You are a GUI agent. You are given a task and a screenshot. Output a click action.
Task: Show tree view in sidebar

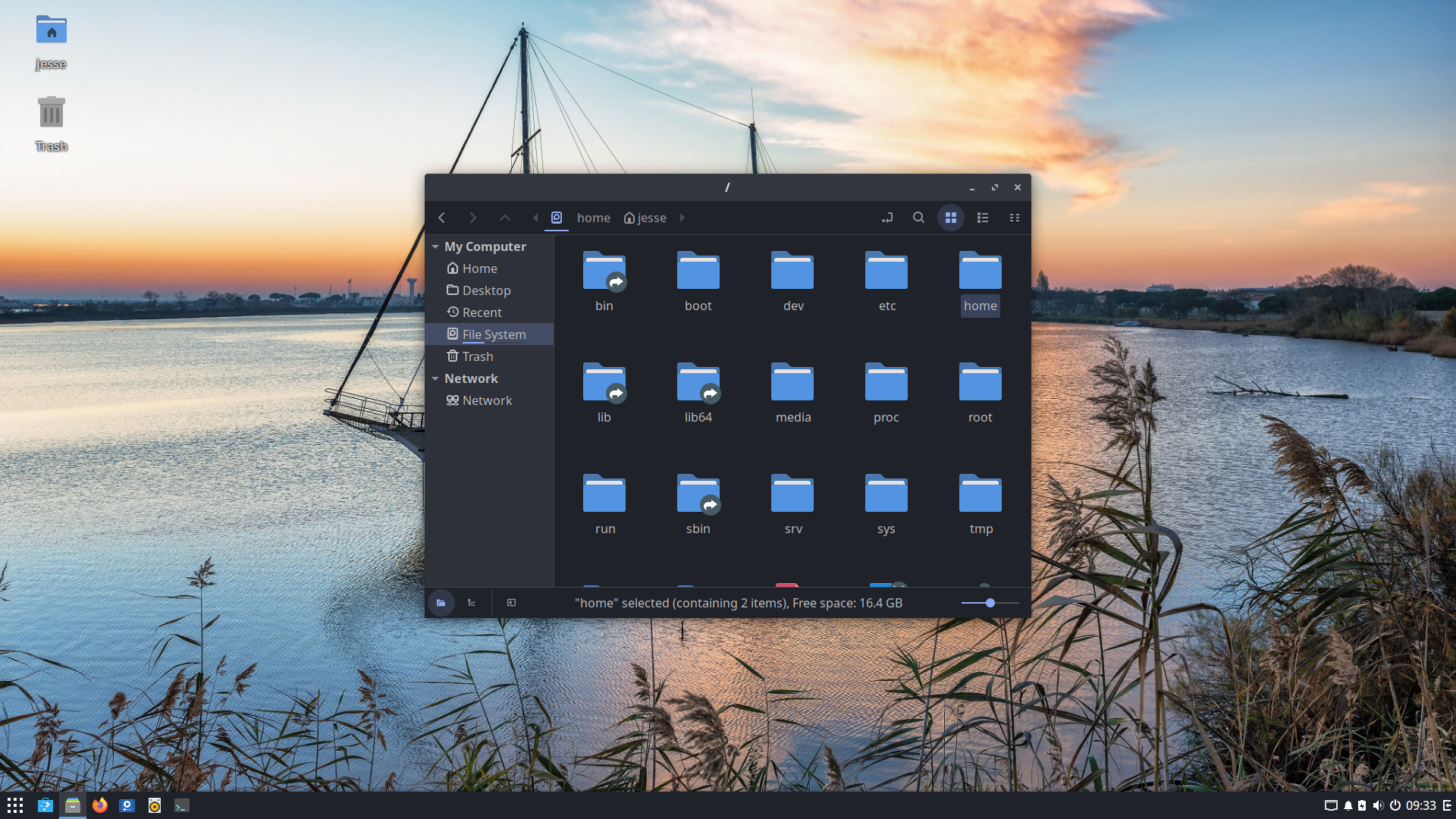472,603
